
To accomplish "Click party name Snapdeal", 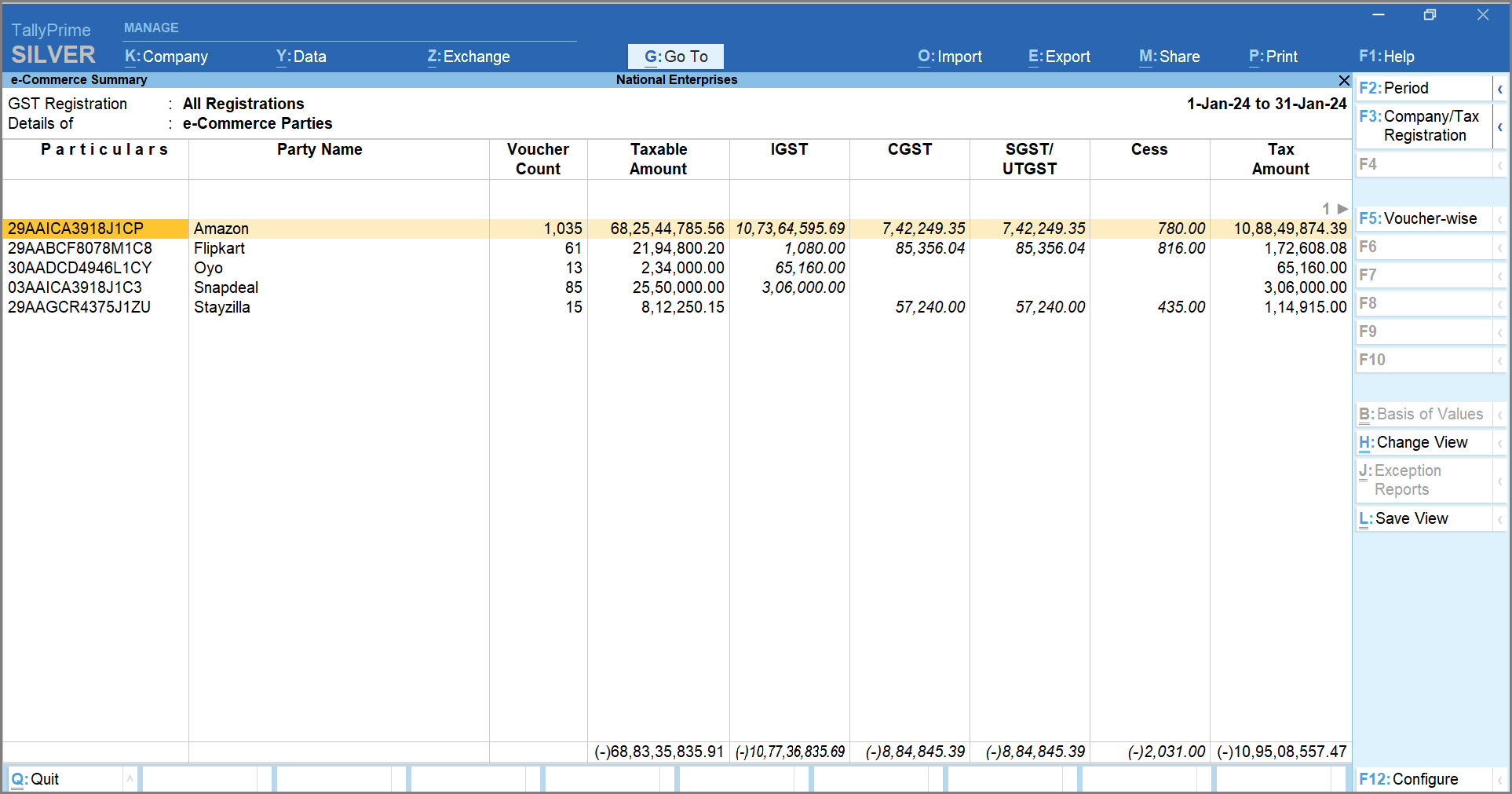I will point(226,287).
